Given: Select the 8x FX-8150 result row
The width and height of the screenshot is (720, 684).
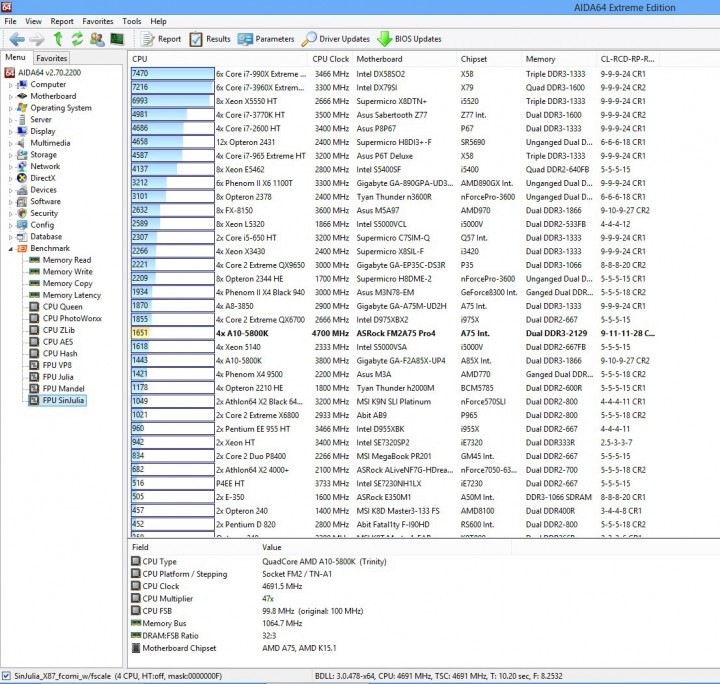Looking at the screenshot, I should click(394, 210).
